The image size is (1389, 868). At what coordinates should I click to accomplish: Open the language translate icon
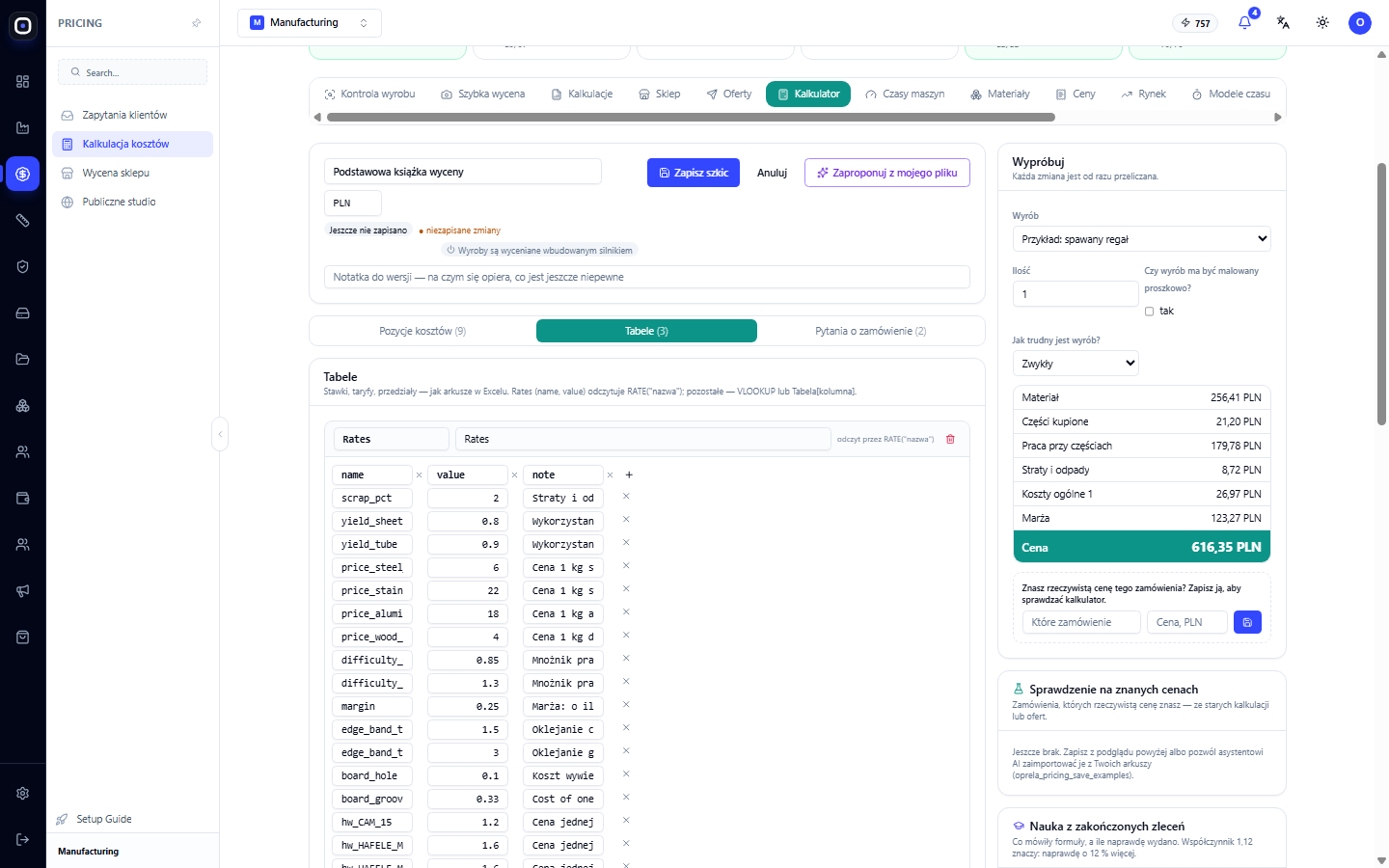(1283, 22)
